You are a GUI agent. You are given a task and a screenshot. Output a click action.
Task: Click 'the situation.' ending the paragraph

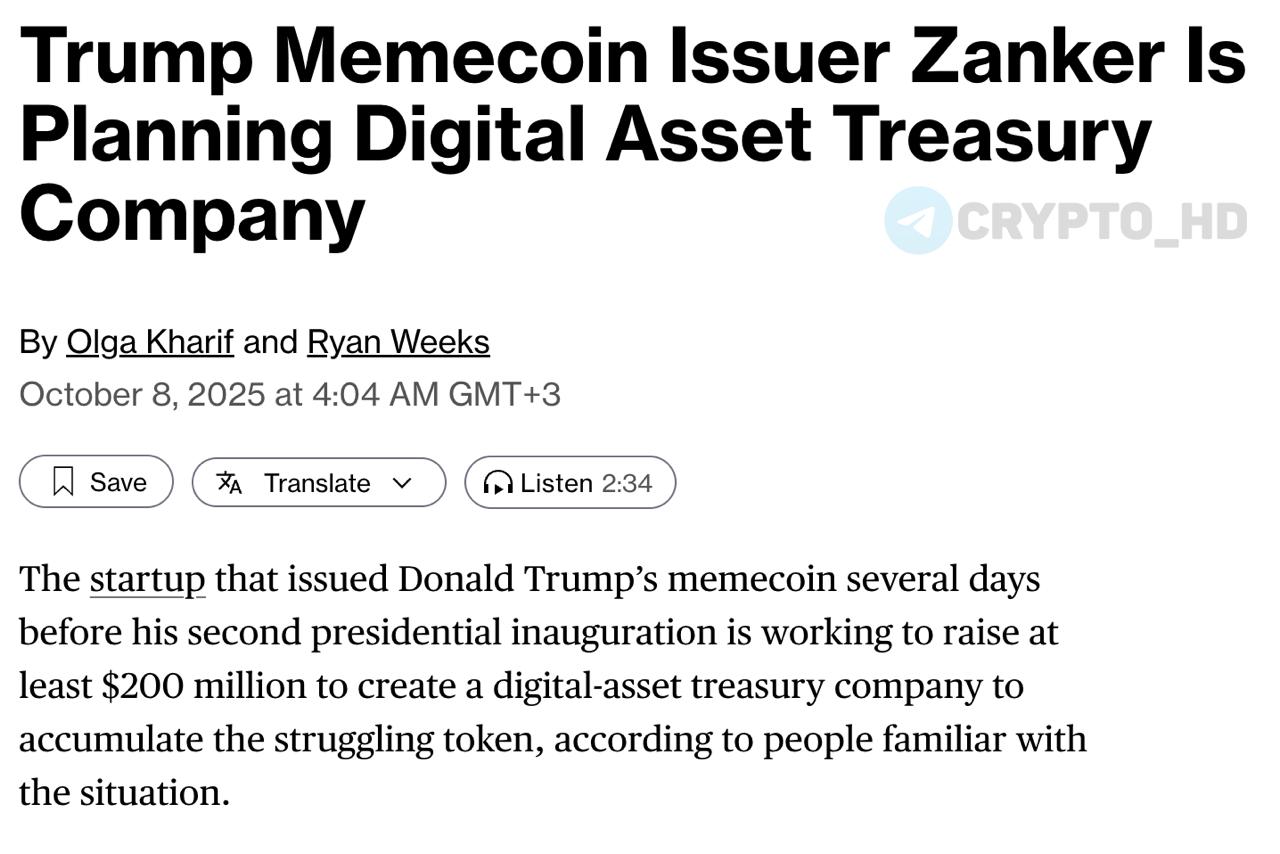pyautogui.click(x=125, y=793)
